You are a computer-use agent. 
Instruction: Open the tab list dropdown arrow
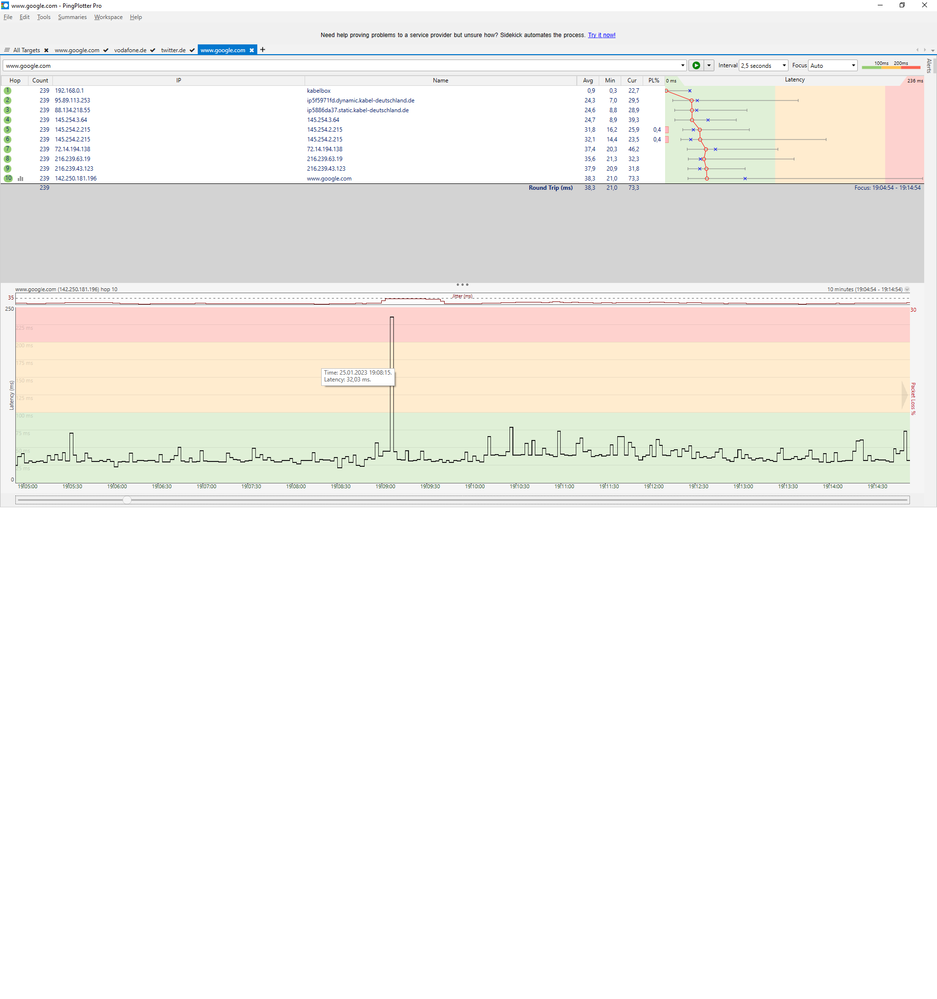933,50
